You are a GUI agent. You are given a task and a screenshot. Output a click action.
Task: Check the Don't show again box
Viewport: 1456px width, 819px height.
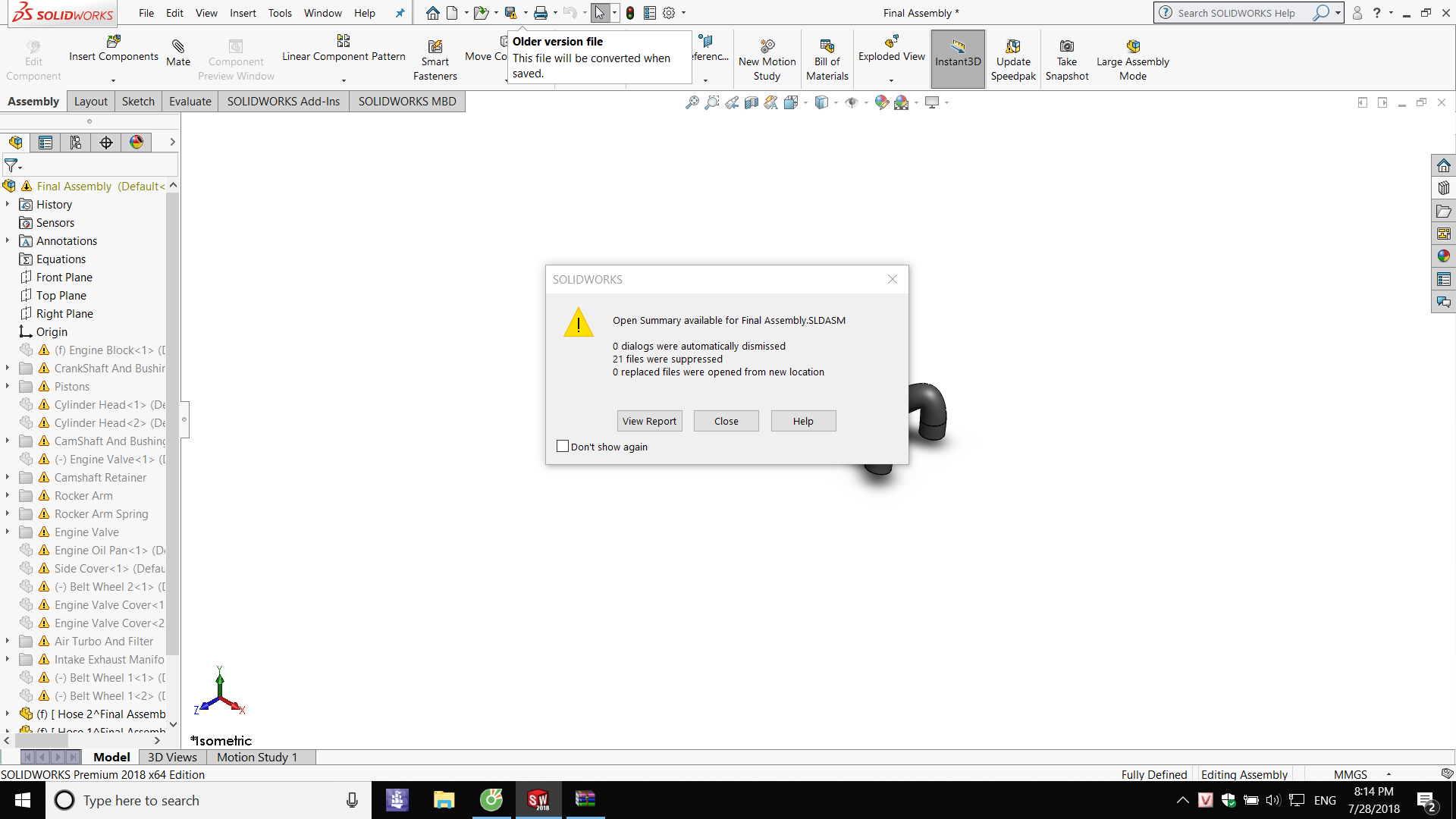[563, 447]
